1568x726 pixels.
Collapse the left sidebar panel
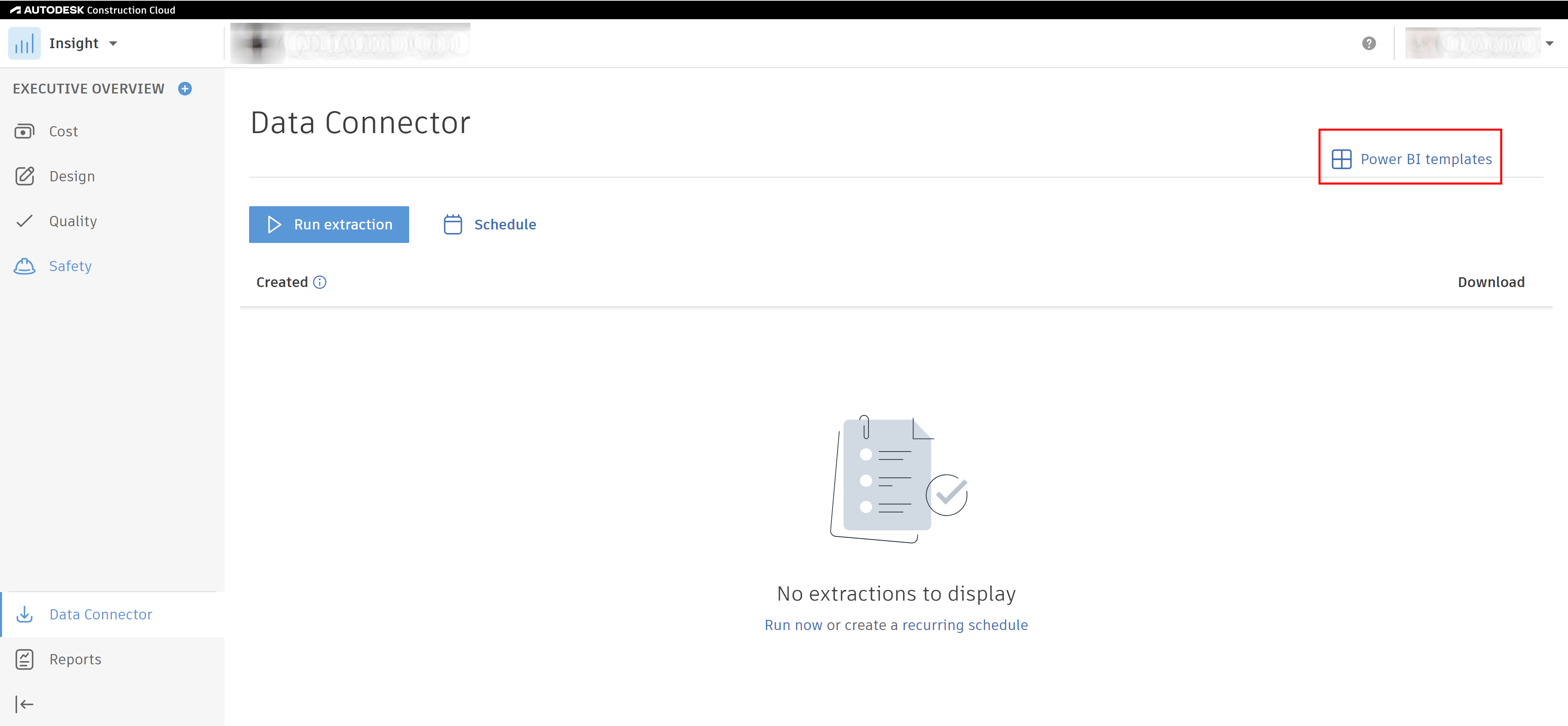[x=24, y=705]
